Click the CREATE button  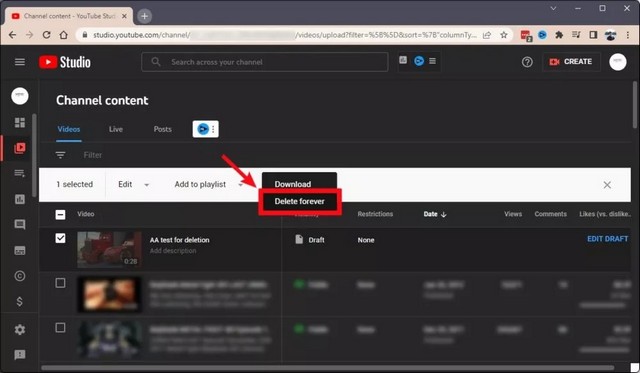(571, 62)
